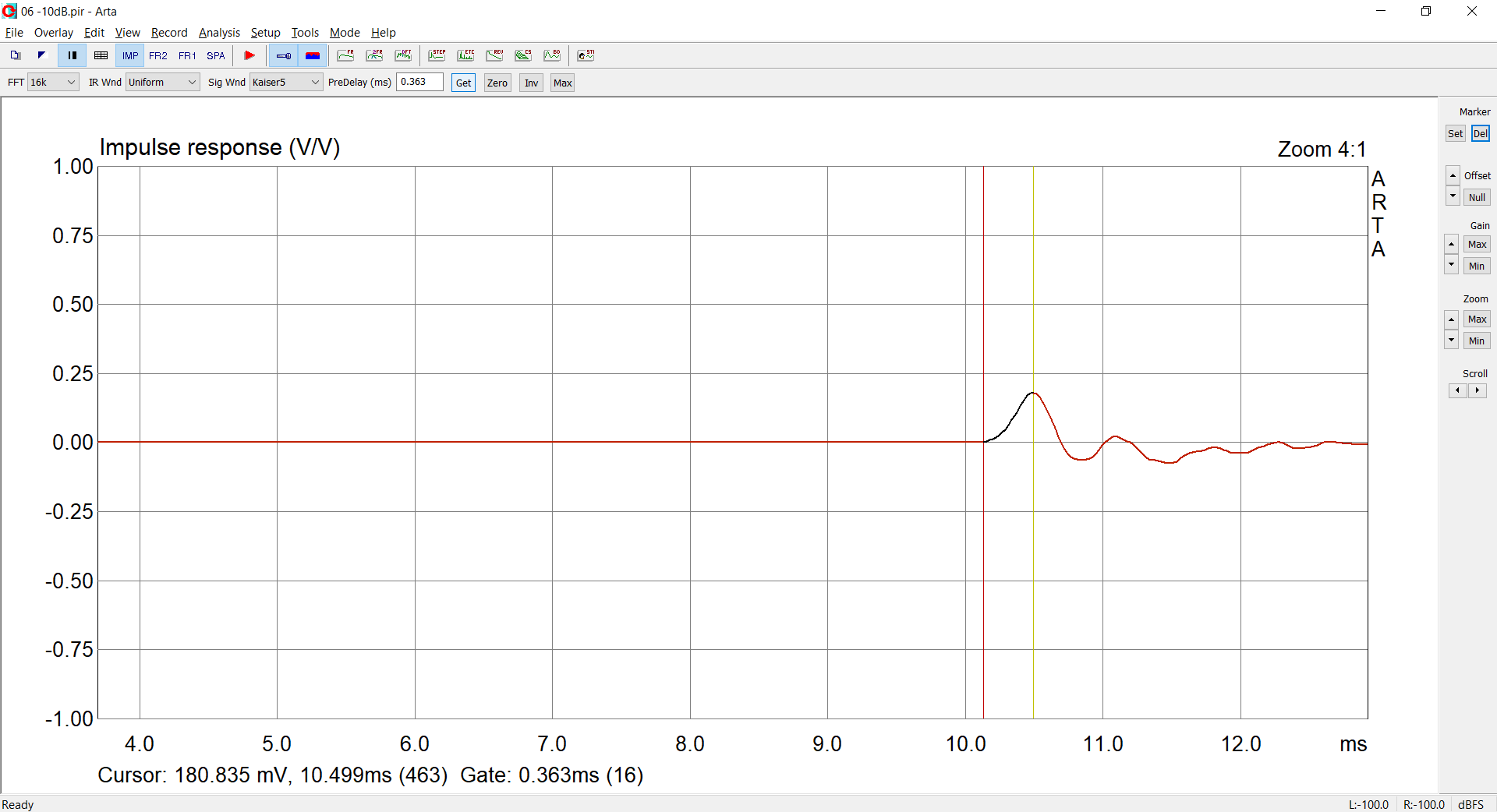The image size is (1497, 812).
Task: Open the Sig Wnd Kaiser5 dropdown
Action: (285, 82)
